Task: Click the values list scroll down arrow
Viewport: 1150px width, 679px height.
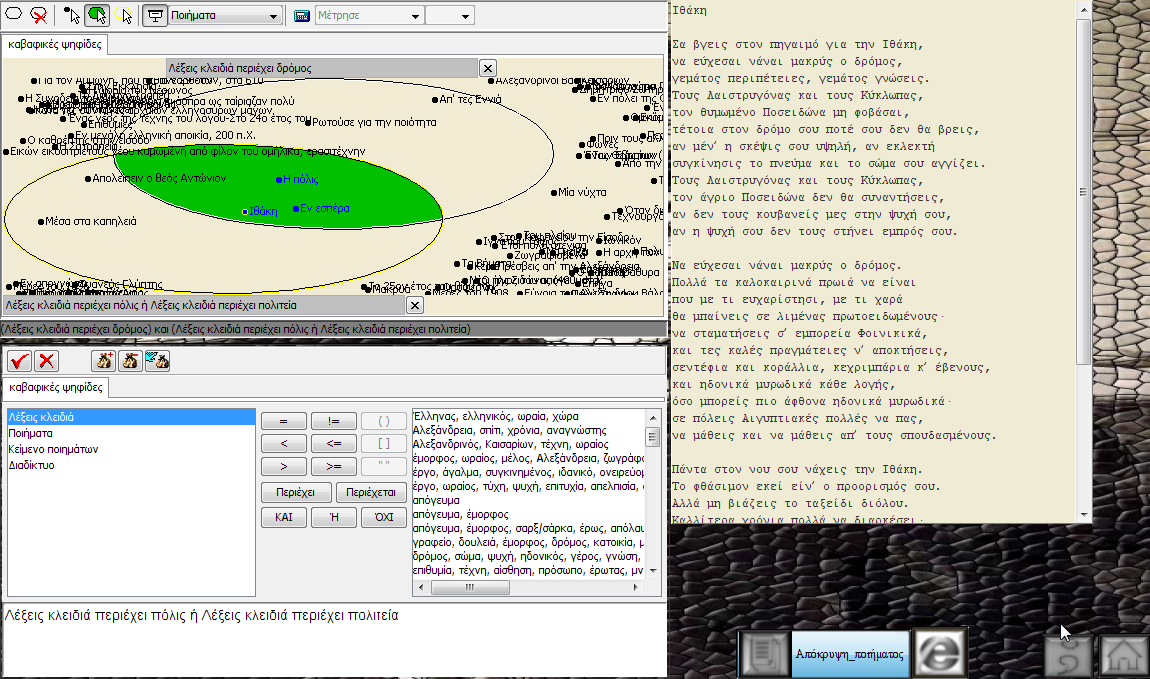Action: click(x=653, y=570)
